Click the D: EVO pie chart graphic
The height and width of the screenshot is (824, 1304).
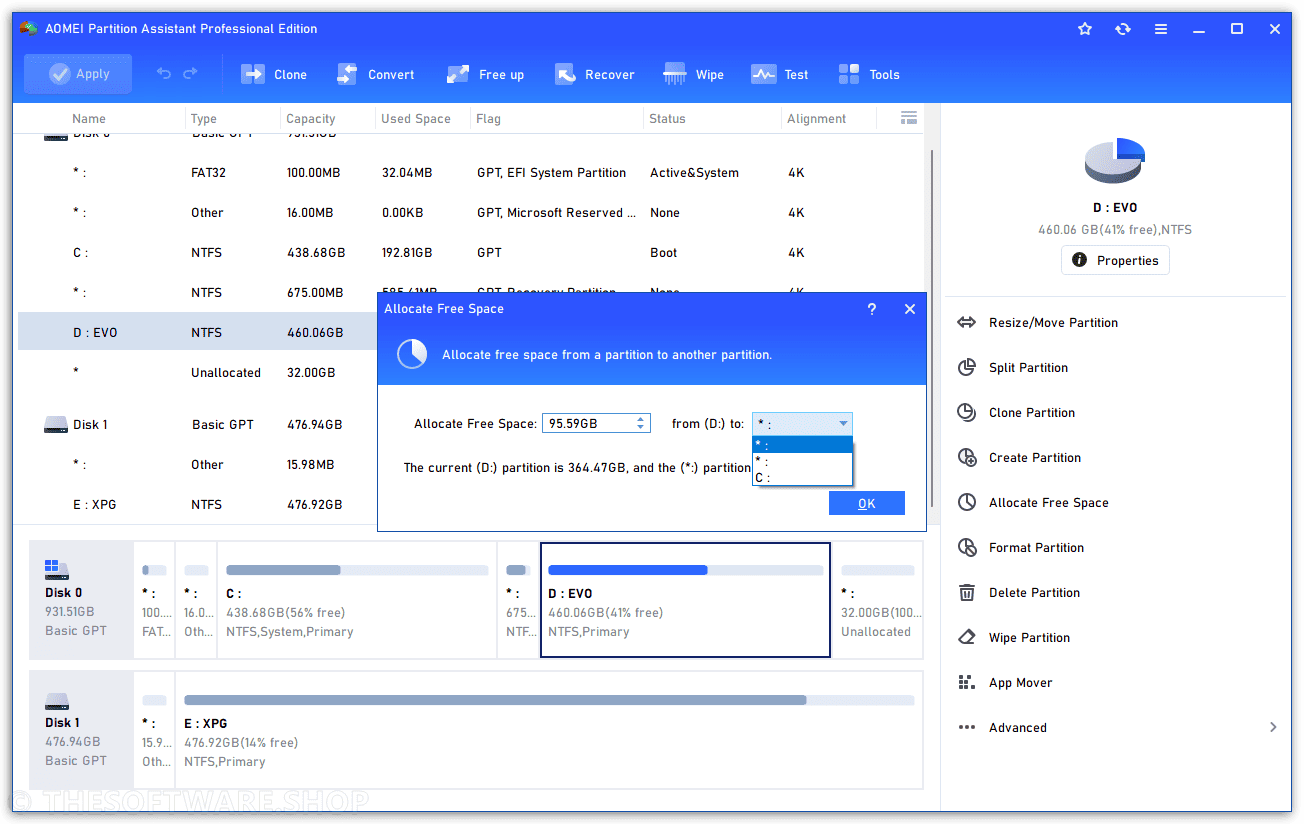(1115, 160)
